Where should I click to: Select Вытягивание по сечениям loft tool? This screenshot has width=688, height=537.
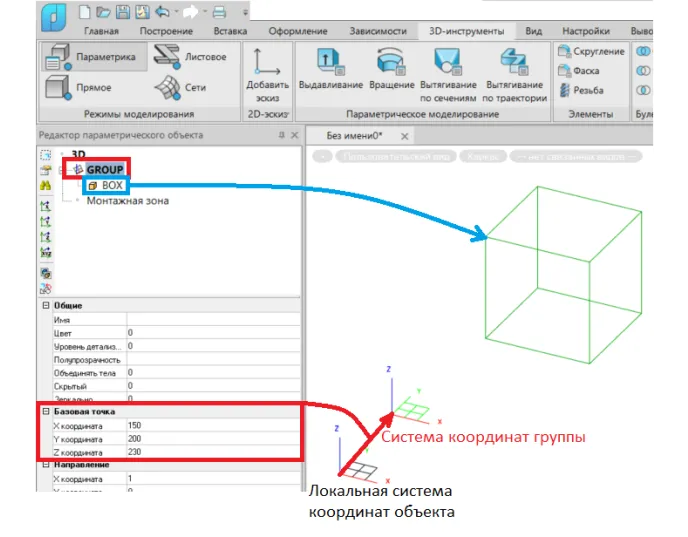[448, 75]
